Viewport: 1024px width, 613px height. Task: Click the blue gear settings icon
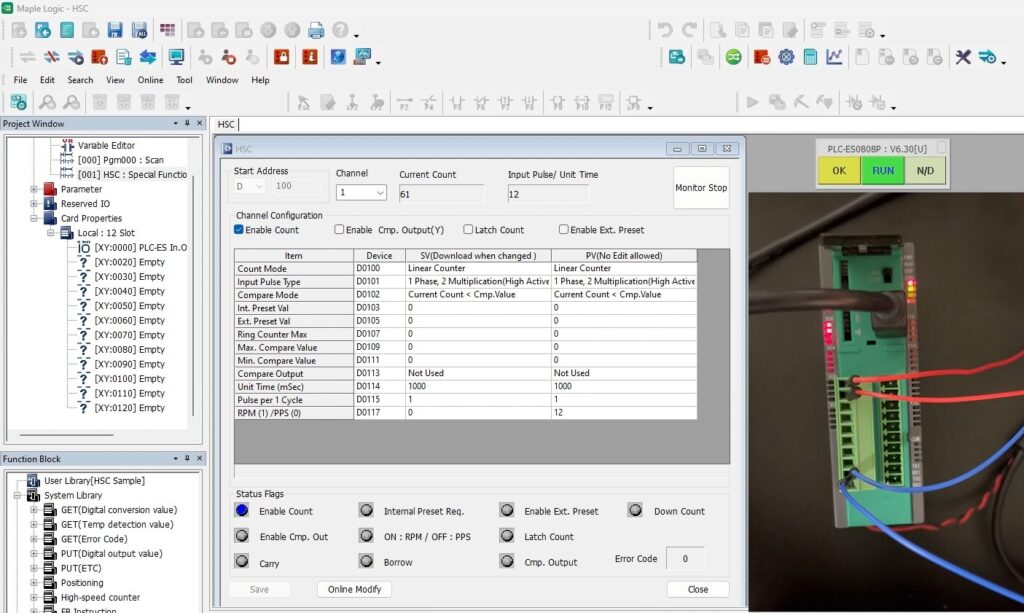click(786, 57)
